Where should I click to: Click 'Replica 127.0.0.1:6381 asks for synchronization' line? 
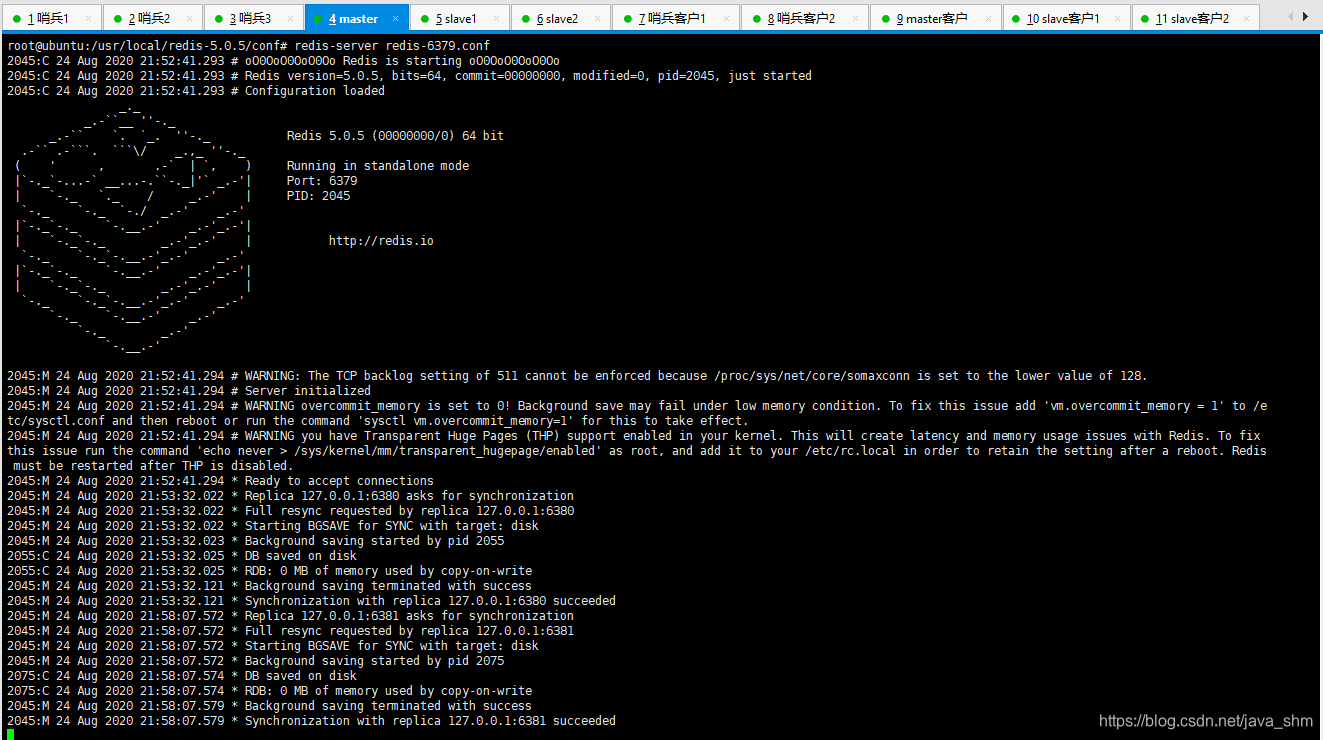click(x=290, y=616)
